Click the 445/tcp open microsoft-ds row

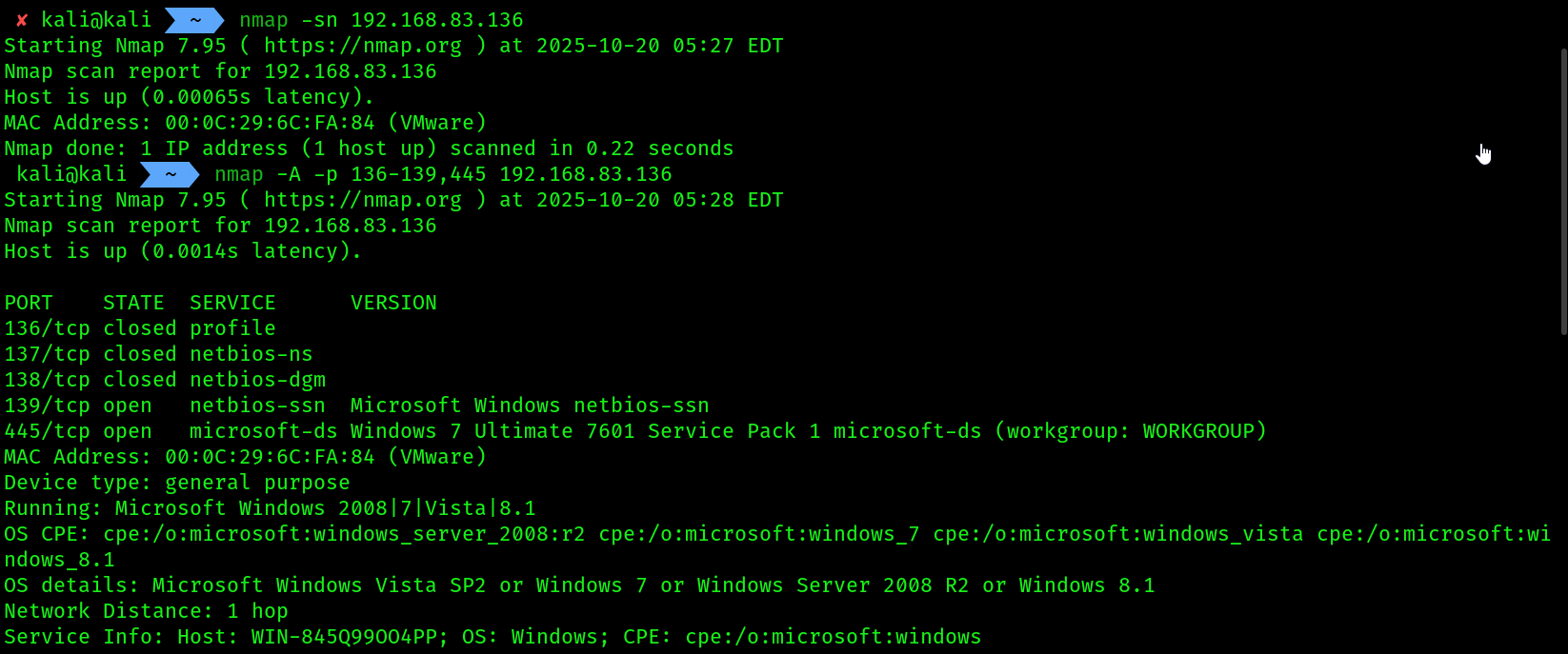tap(635, 431)
